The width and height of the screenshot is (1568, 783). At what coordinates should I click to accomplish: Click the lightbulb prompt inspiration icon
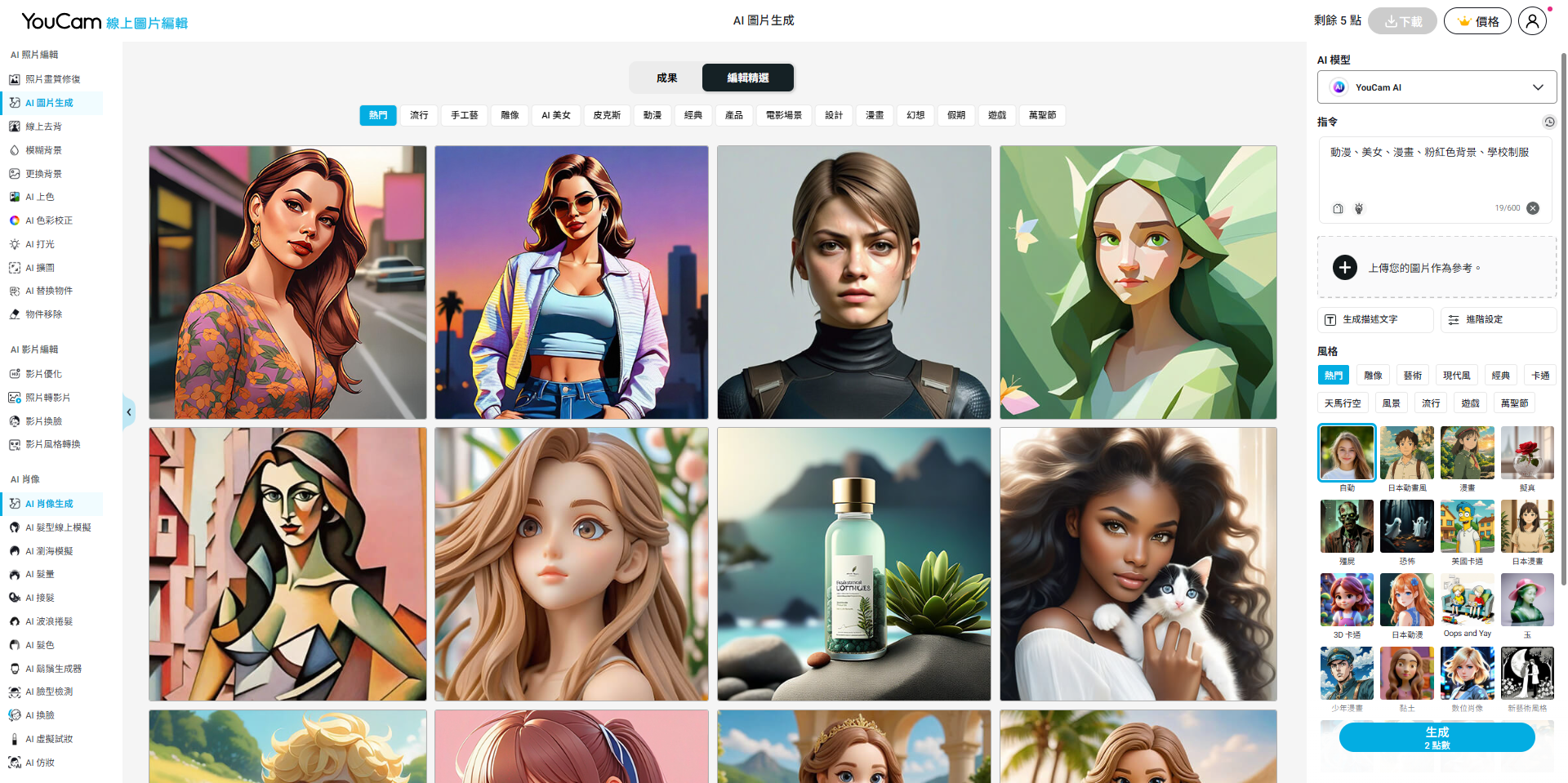click(x=1359, y=208)
